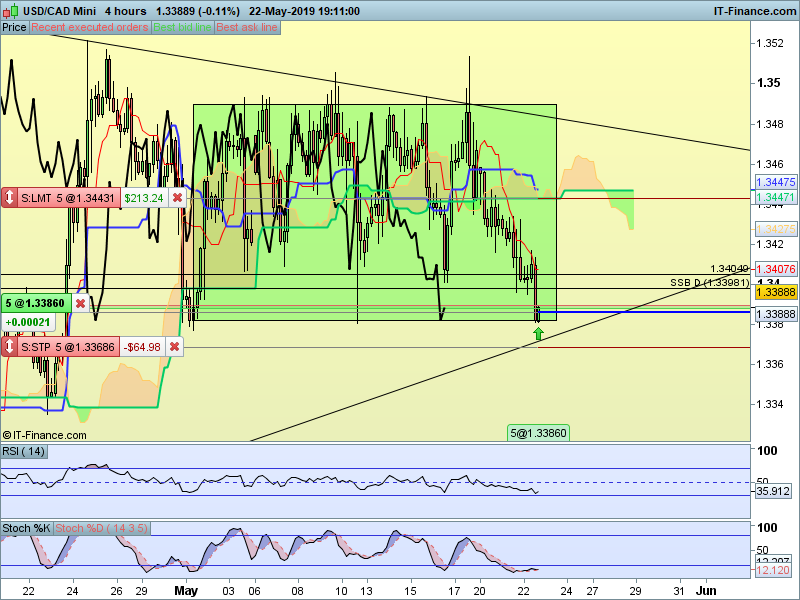Image resolution: width=800 pixels, height=600 pixels.
Task: Open the RSI (14) indicator settings
Action: (x=23, y=451)
